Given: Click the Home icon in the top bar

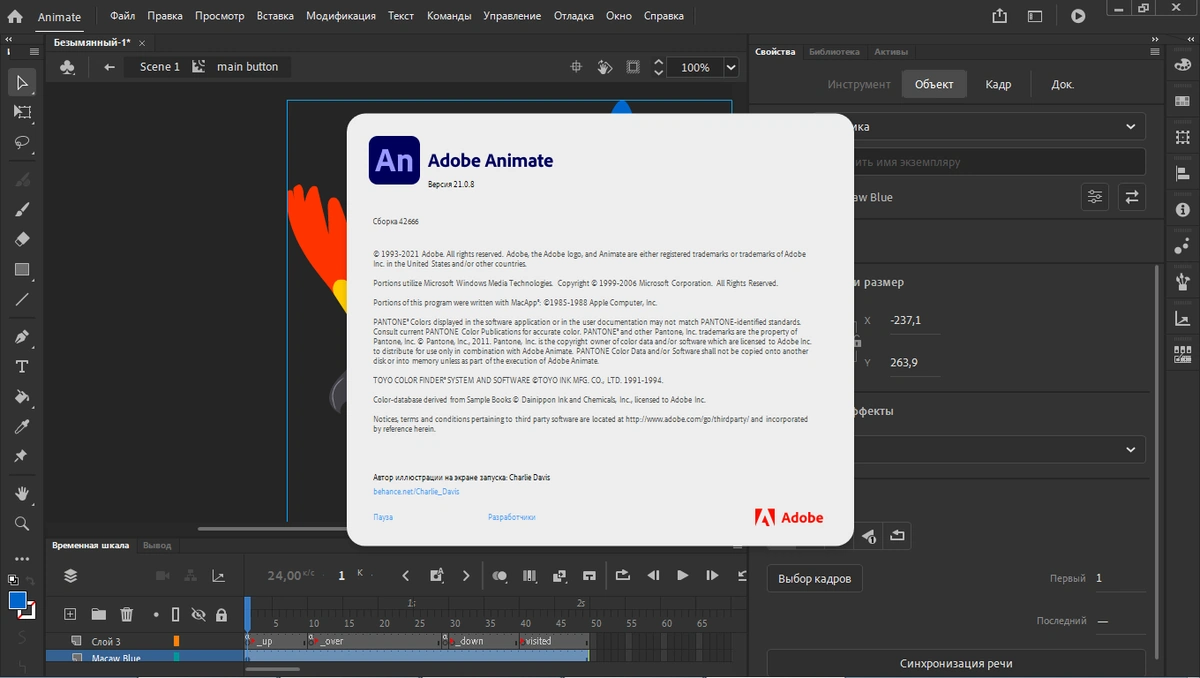Looking at the screenshot, I should [x=14, y=16].
